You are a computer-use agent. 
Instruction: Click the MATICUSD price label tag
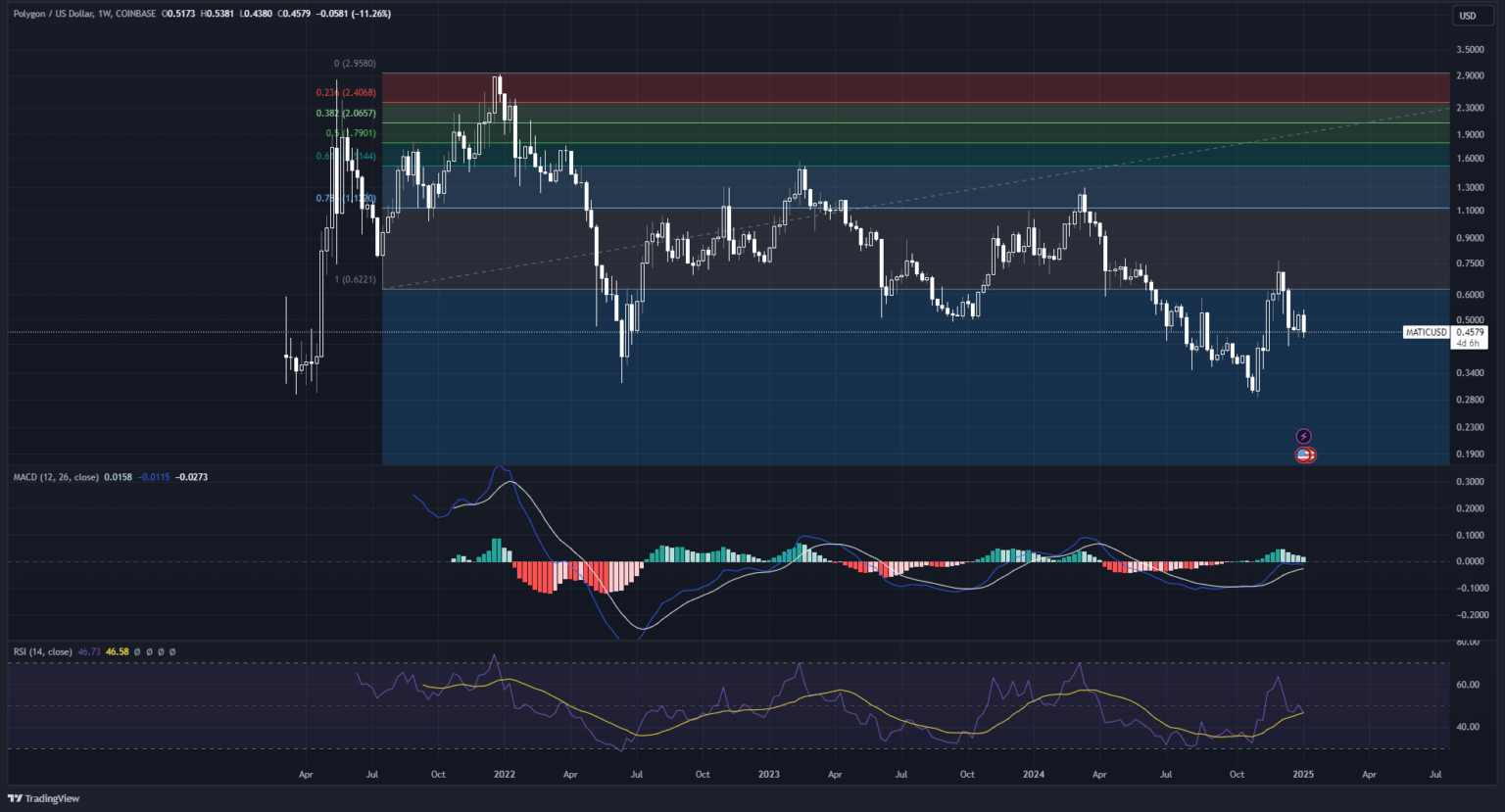[1426, 332]
